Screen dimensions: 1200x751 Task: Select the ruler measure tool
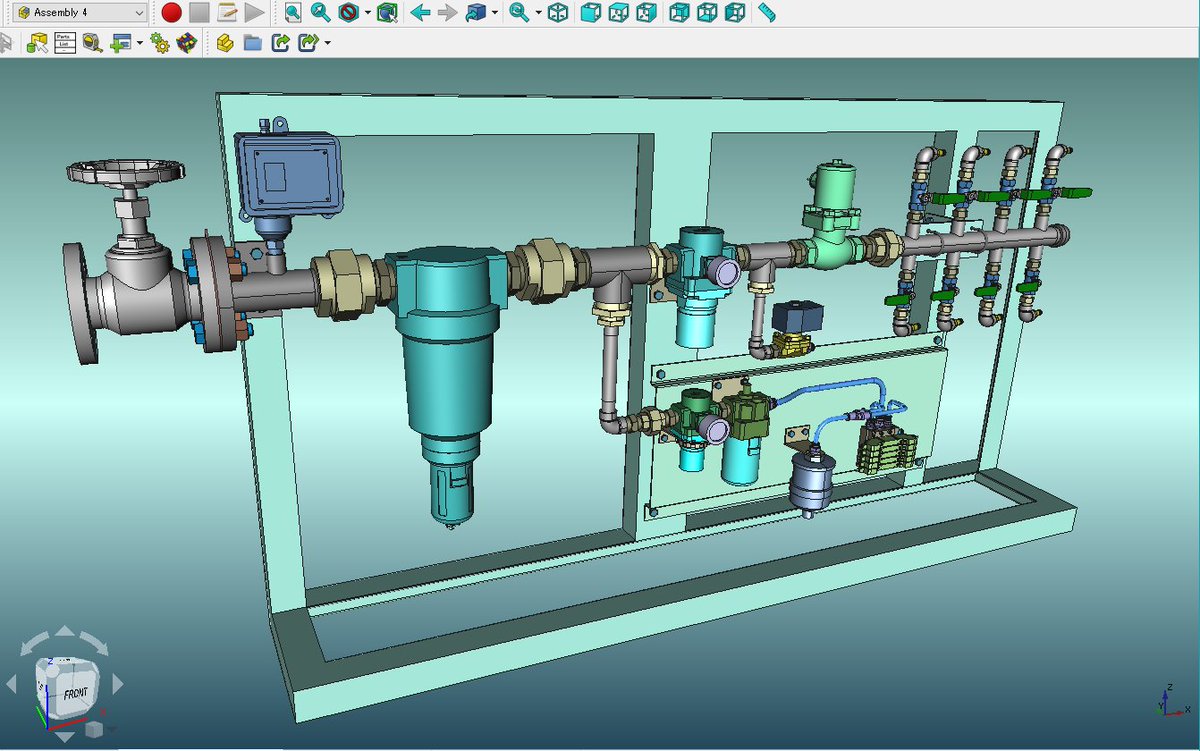click(766, 13)
